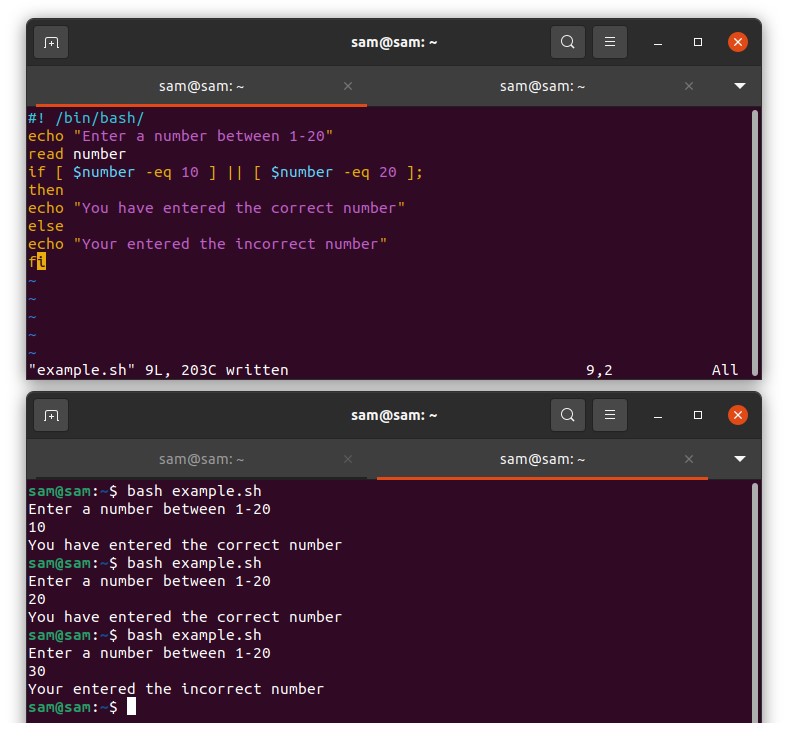This screenshot has height=746, width=786.
Task: Click the input value '30' in the bottom terminal
Action: coord(37,671)
